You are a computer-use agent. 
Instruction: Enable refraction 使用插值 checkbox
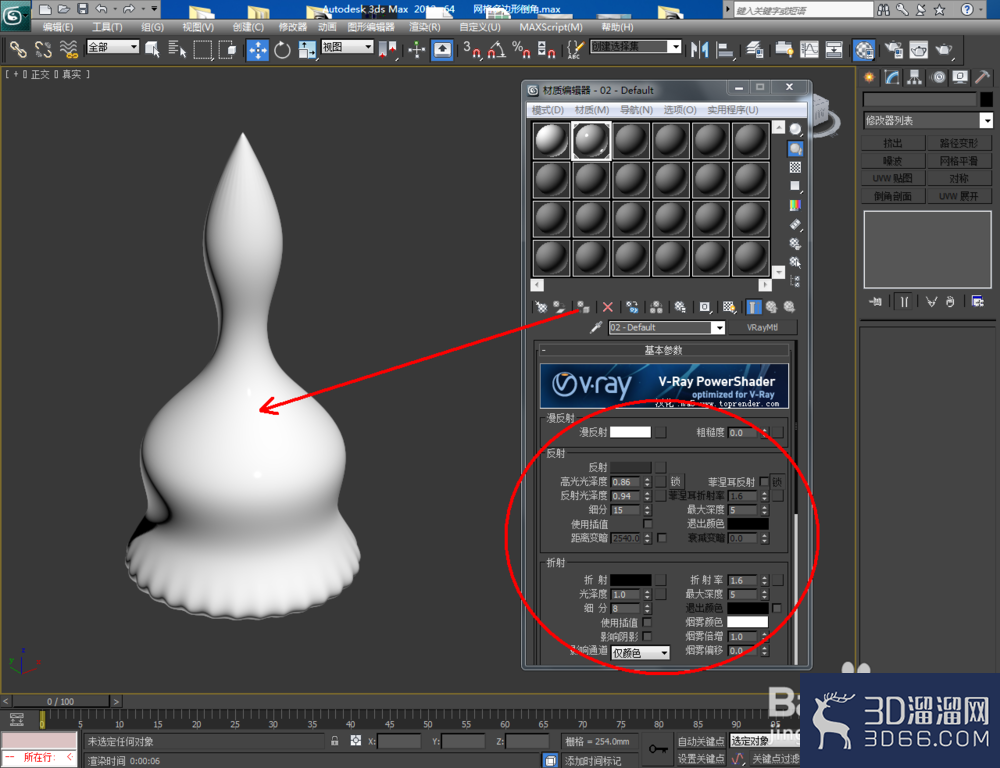tap(647, 622)
